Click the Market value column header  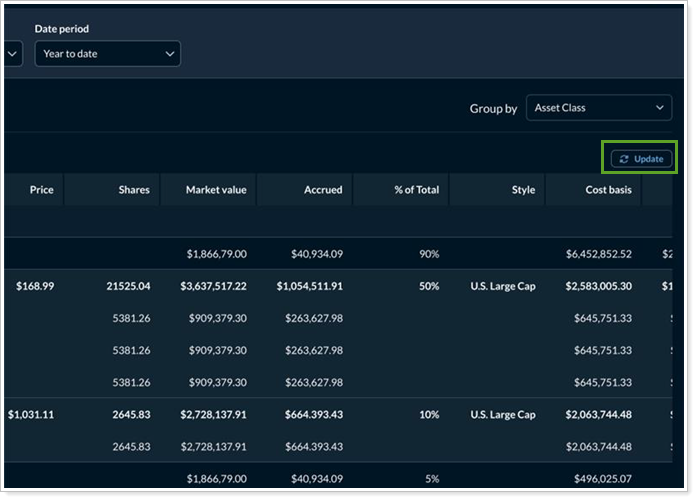216,190
